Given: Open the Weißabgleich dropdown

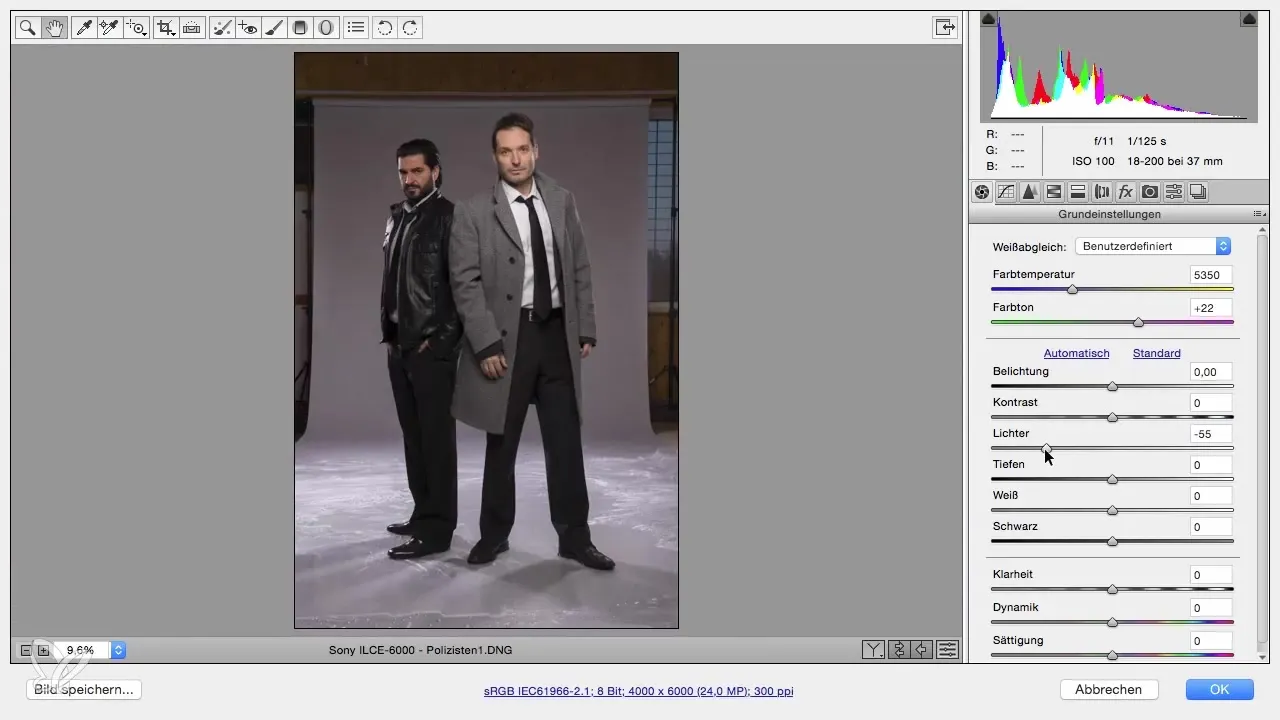Looking at the screenshot, I should pos(1152,246).
